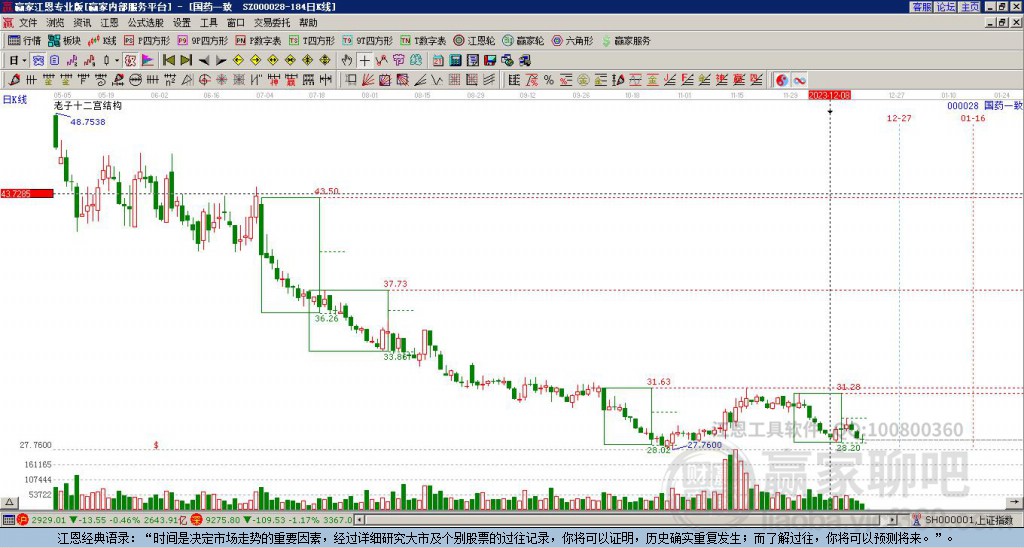Toggle the yin-yang icon
The image size is (1024, 548).
pyautogui.click(x=782, y=80)
